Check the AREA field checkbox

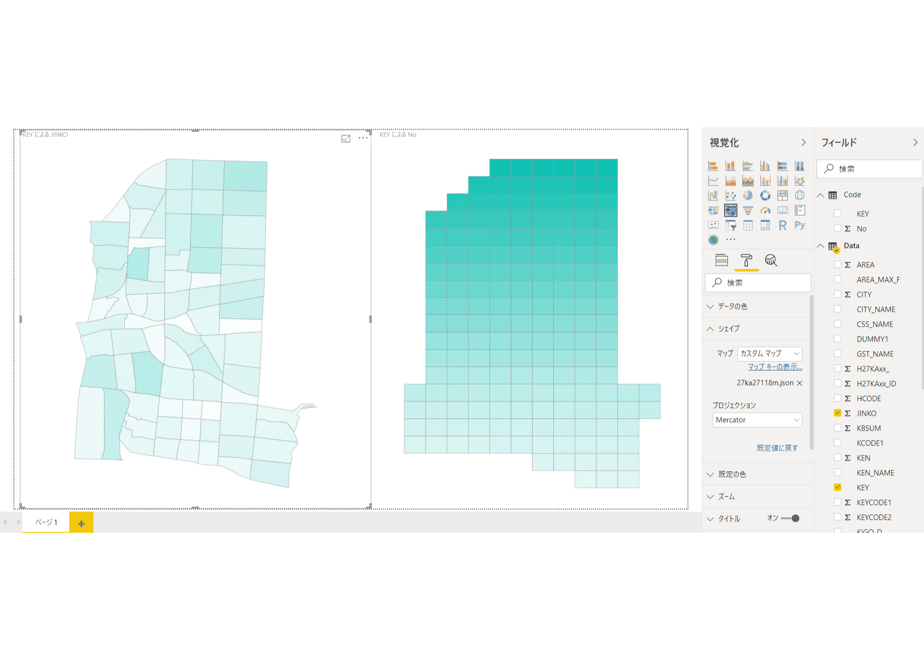[837, 265]
